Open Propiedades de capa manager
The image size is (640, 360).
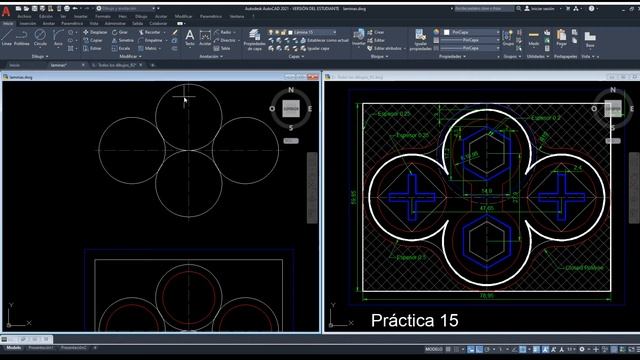255,40
